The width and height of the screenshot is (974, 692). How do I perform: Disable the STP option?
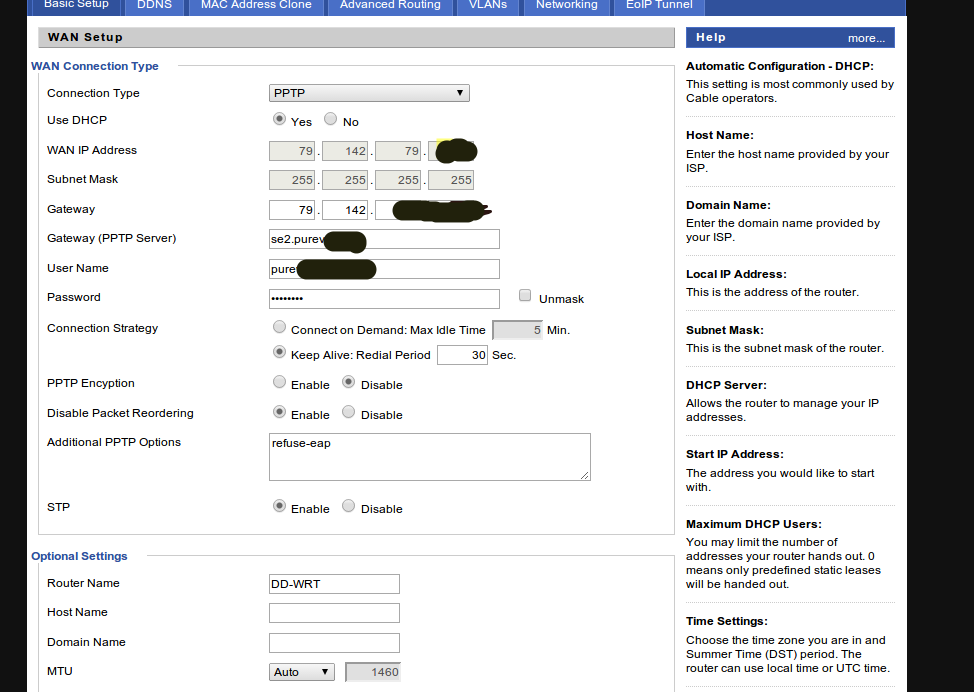coord(348,506)
